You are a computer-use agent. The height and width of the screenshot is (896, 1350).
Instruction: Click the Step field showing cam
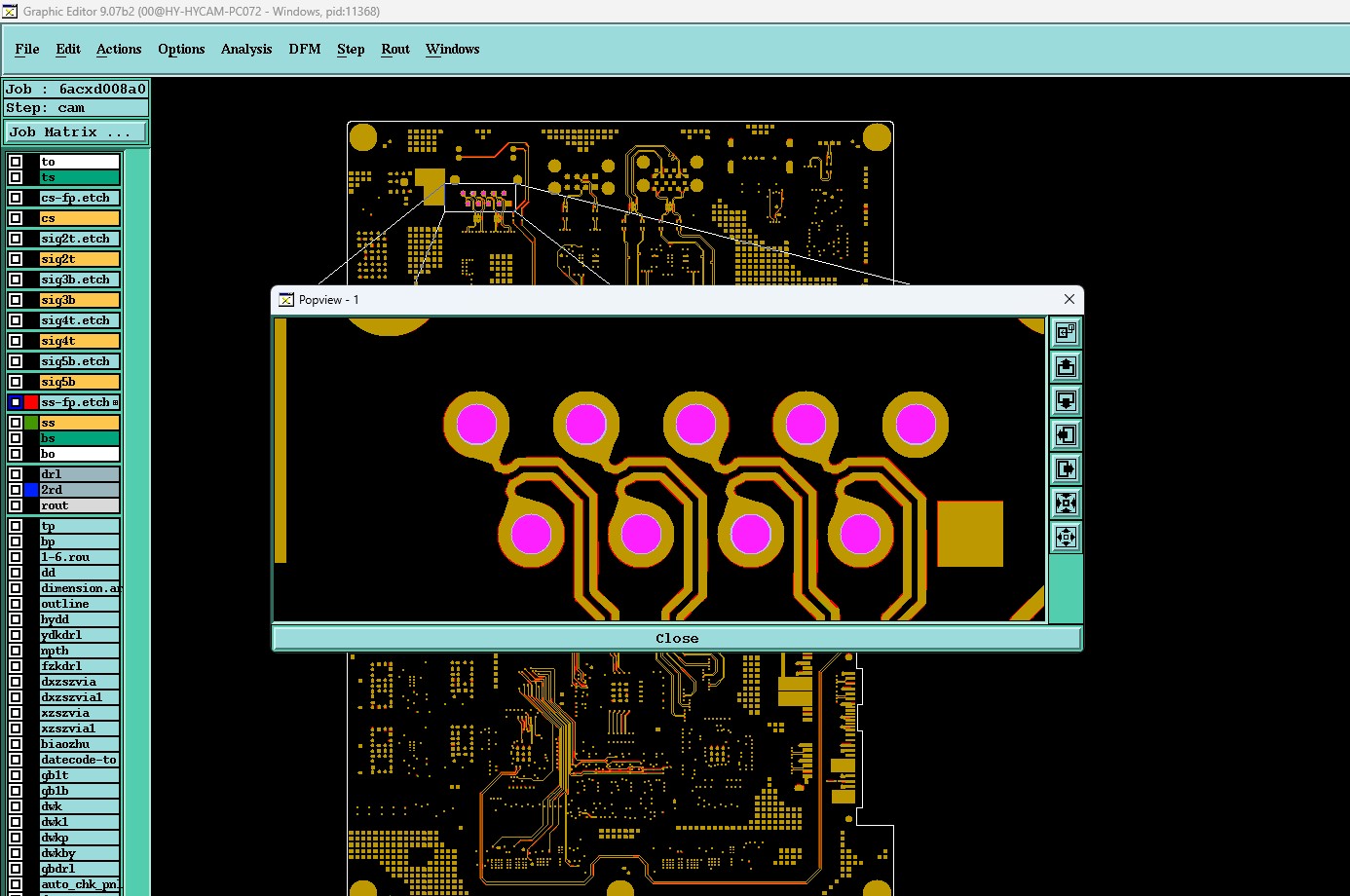tap(77, 108)
